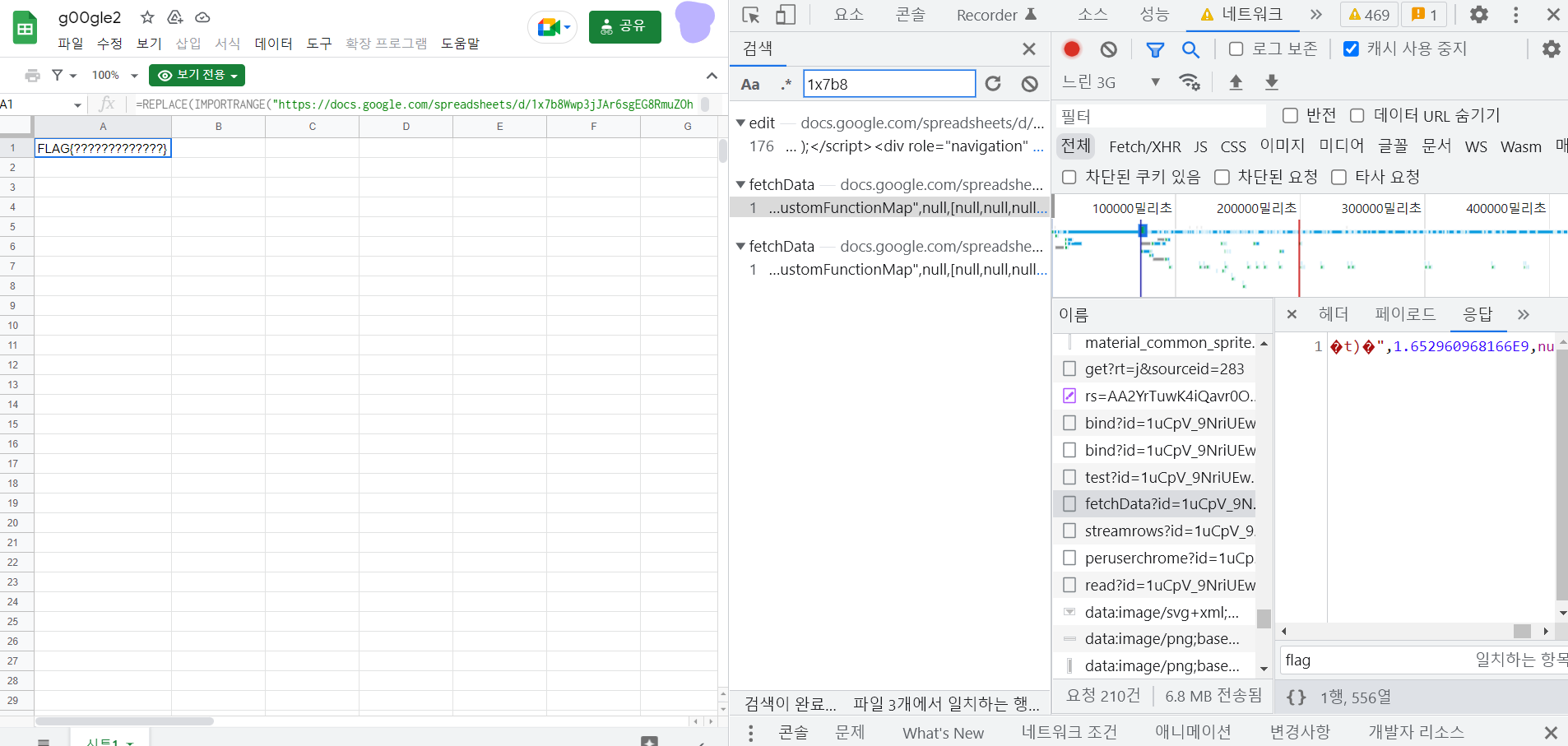The height and width of the screenshot is (746, 1568).
Task: Clear the network log
Action: (1109, 49)
